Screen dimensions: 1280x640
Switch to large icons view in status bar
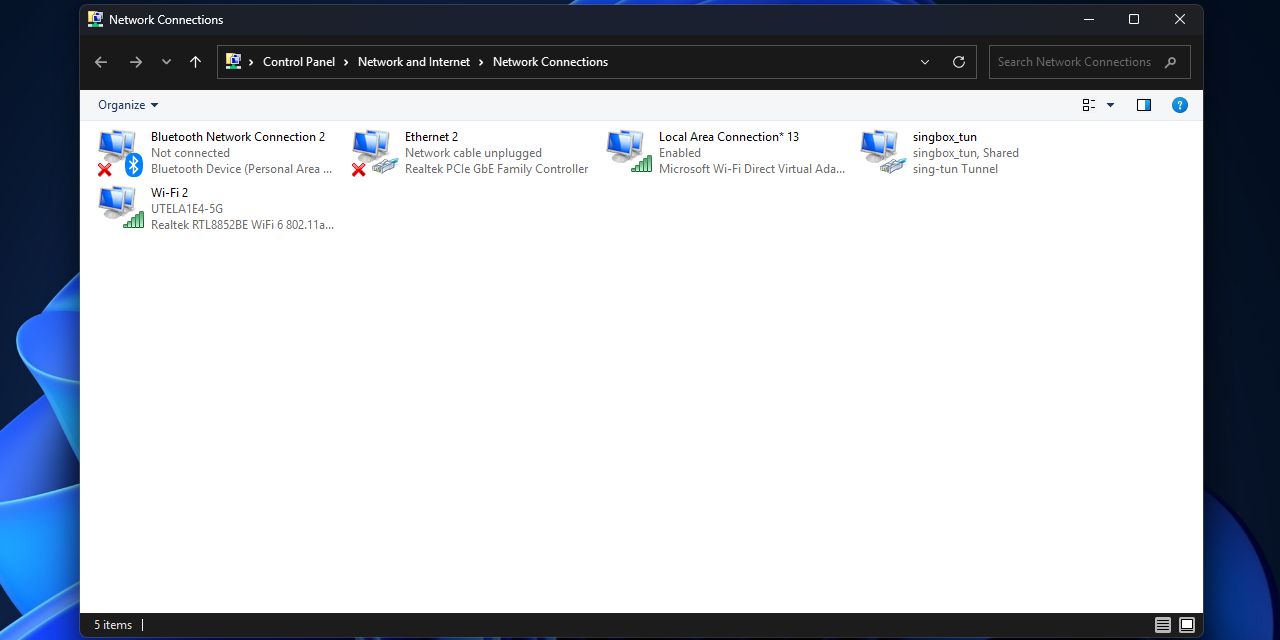pyautogui.click(x=1187, y=625)
